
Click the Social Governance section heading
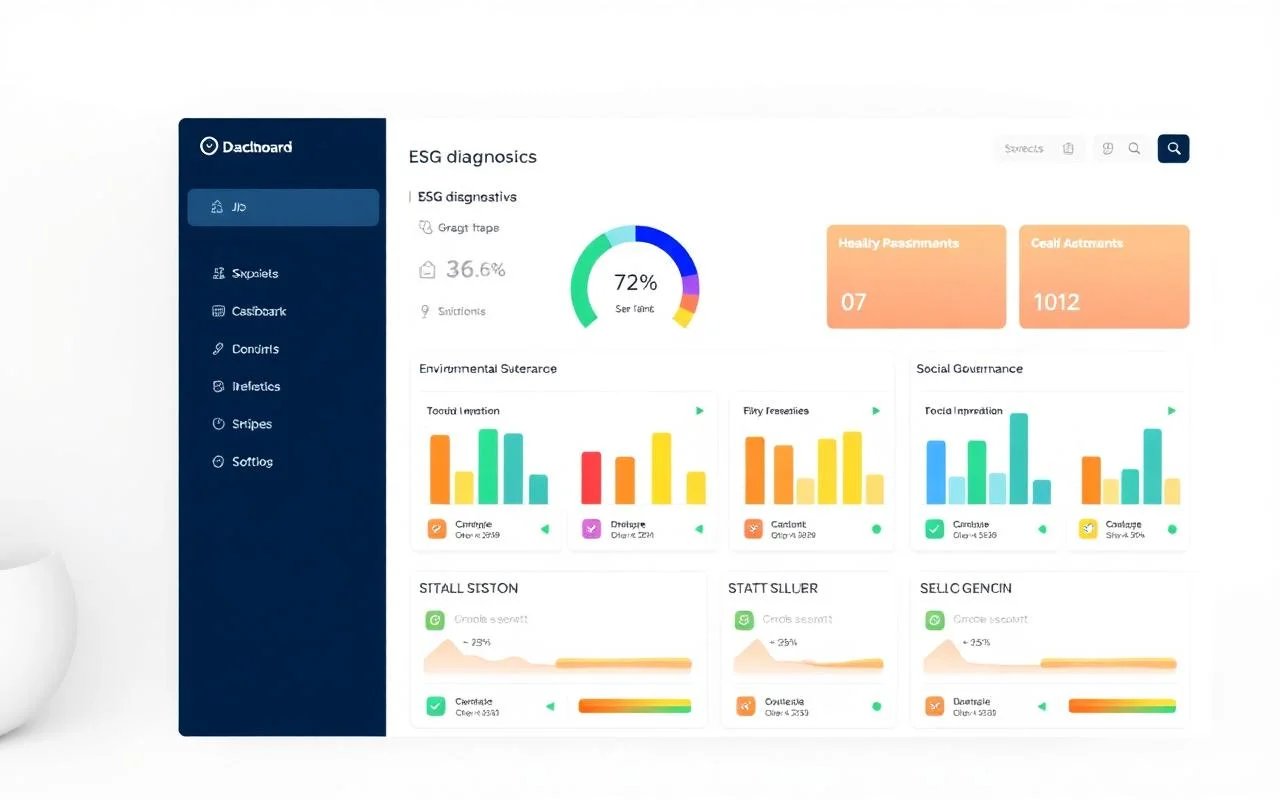(x=969, y=369)
